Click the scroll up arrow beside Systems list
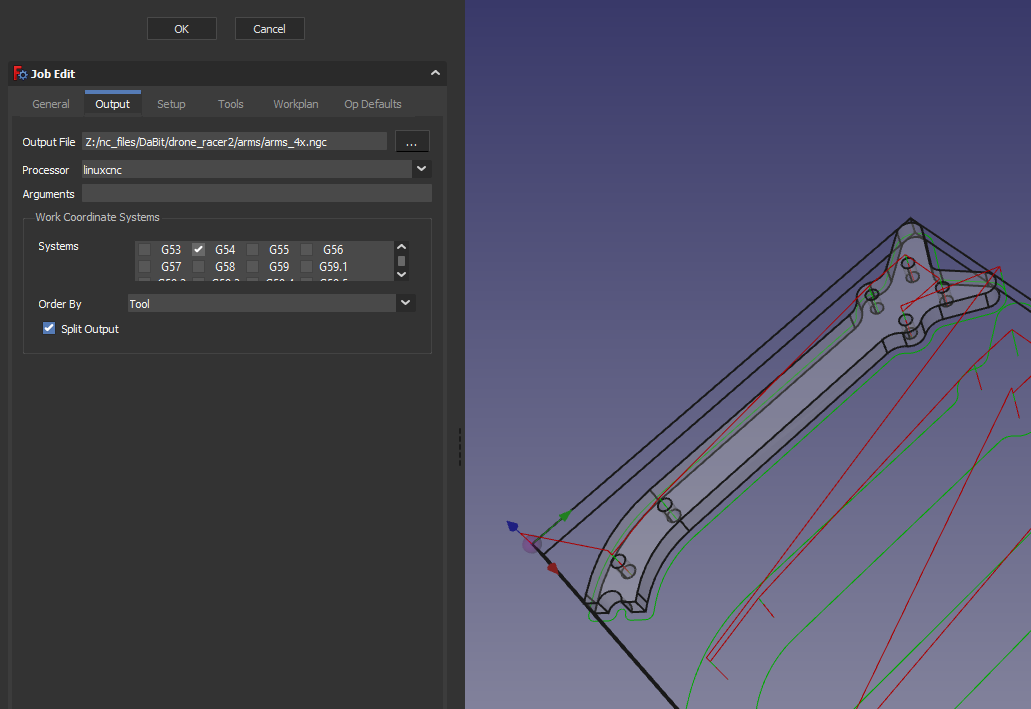The width and height of the screenshot is (1031, 709). (401, 246)
